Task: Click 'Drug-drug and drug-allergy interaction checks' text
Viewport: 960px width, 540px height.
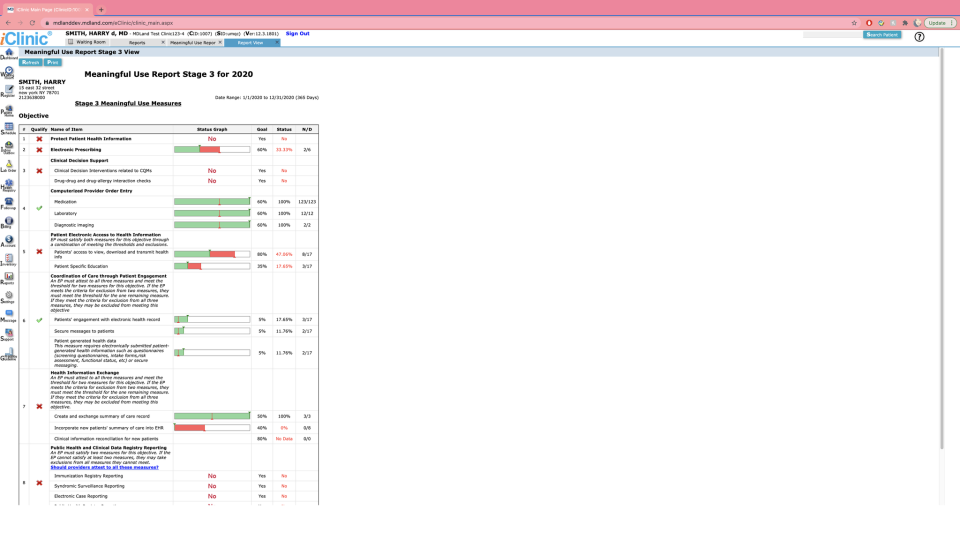Action: pyautogui.click(x=102, y=181)
